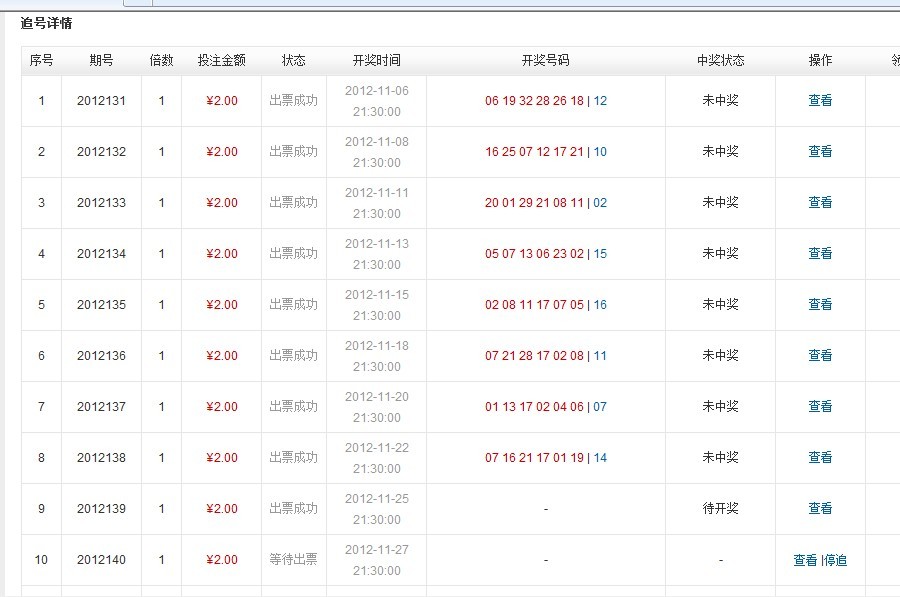Click the 投注金额 column header
The image size is (900, 597).
221,61
